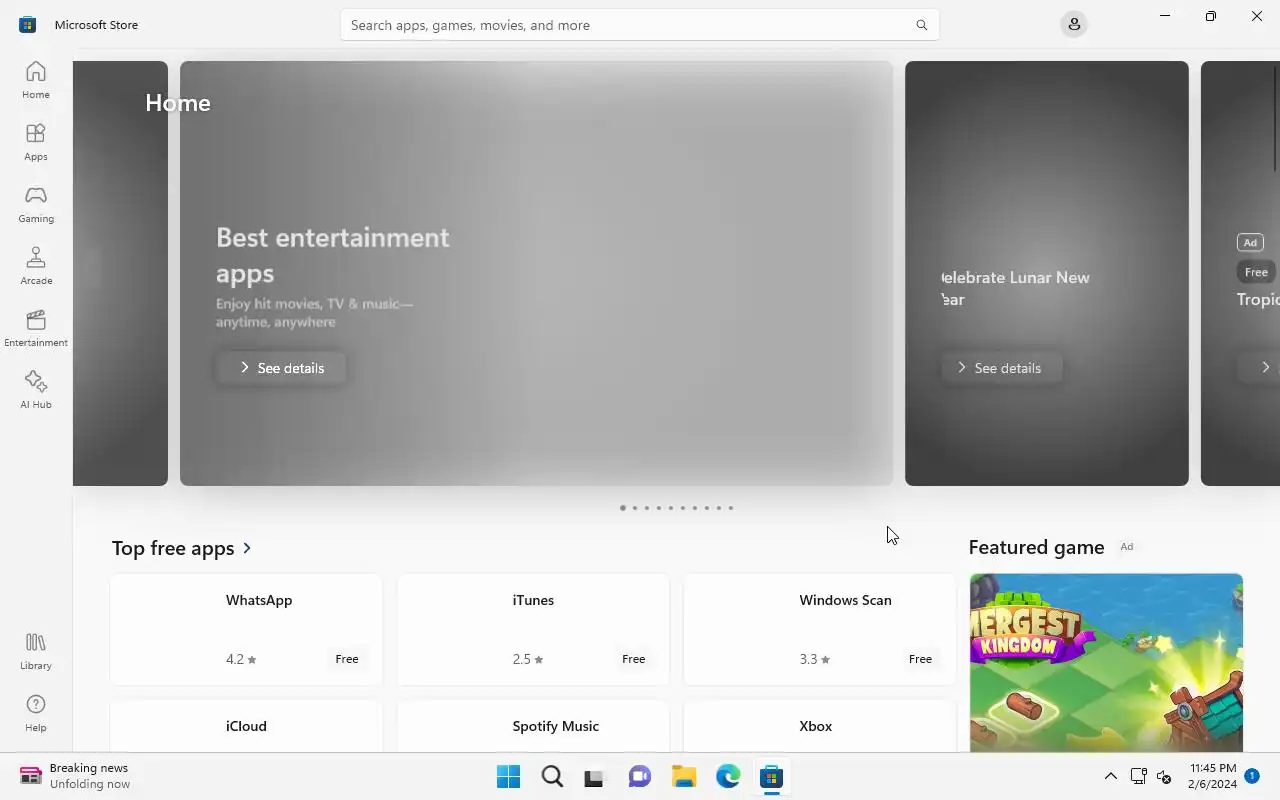Open the AI Hub section
This screenshot has height=800, width=1280.
(x=36, y=390)
